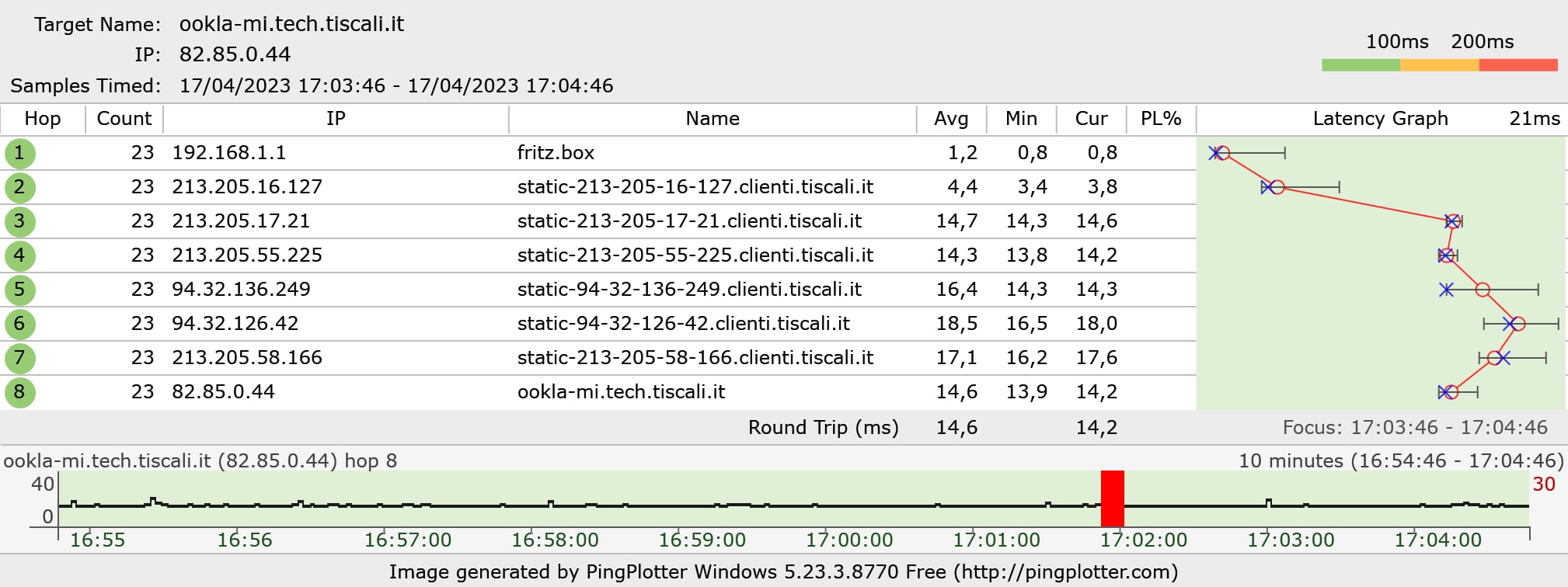Image resolution: width=1568 pixels, height=587 pixels.
Task: Click hop 7 green number icon
Action: coord(19,358)
